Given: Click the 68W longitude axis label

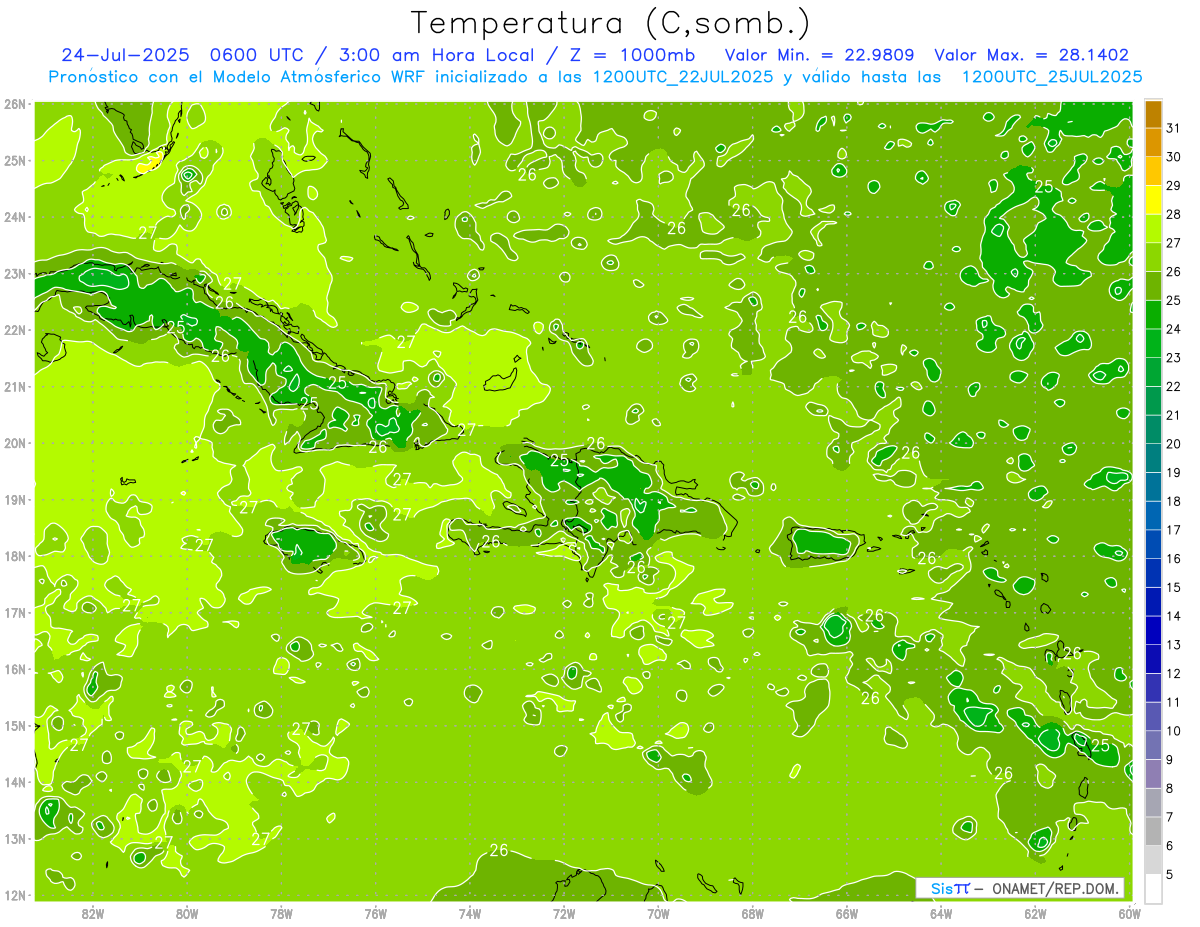Looking at the screenshot, I should [x=753, y=913].
